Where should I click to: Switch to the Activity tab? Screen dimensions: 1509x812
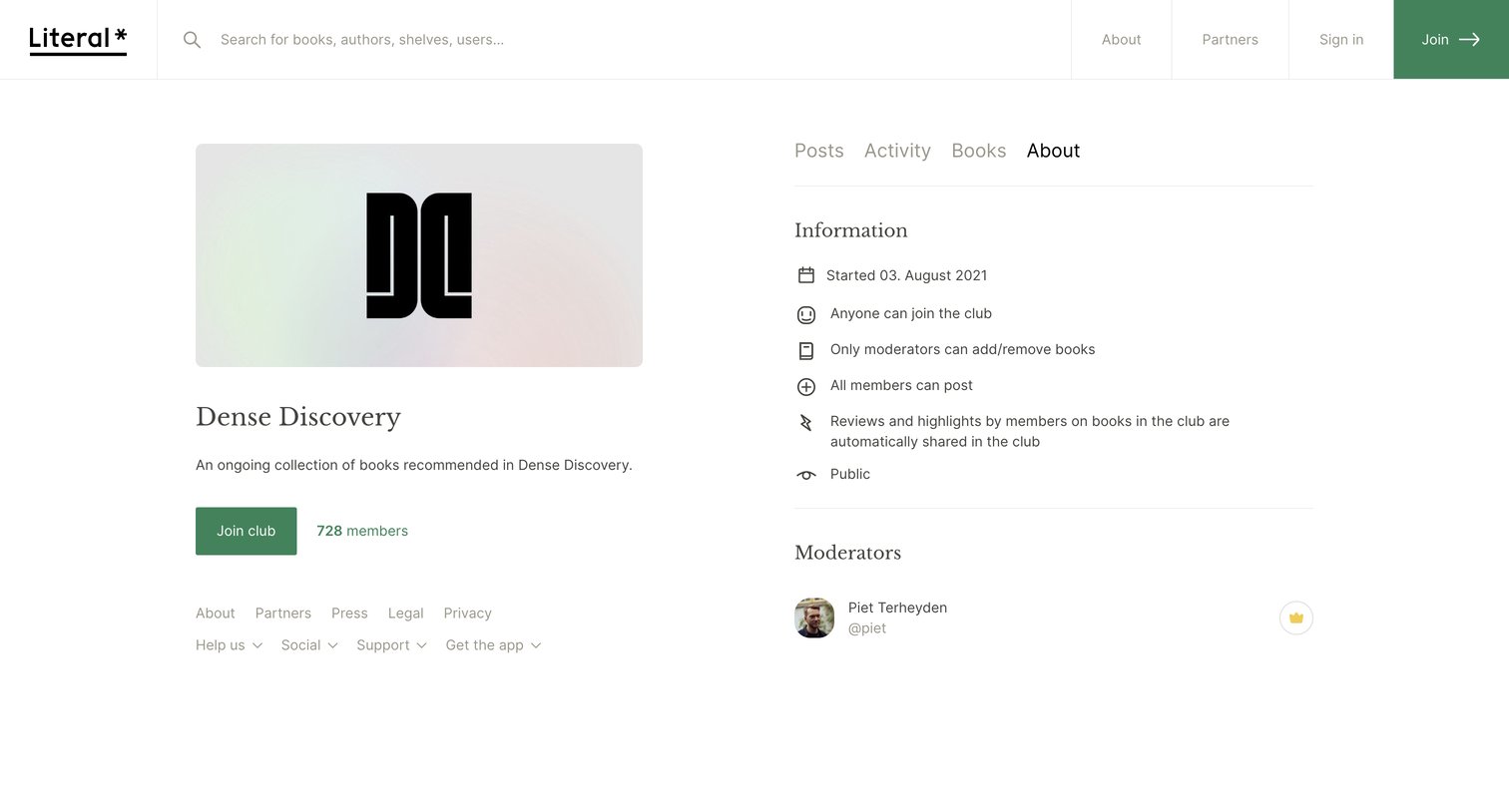click(x=897, y=151)
